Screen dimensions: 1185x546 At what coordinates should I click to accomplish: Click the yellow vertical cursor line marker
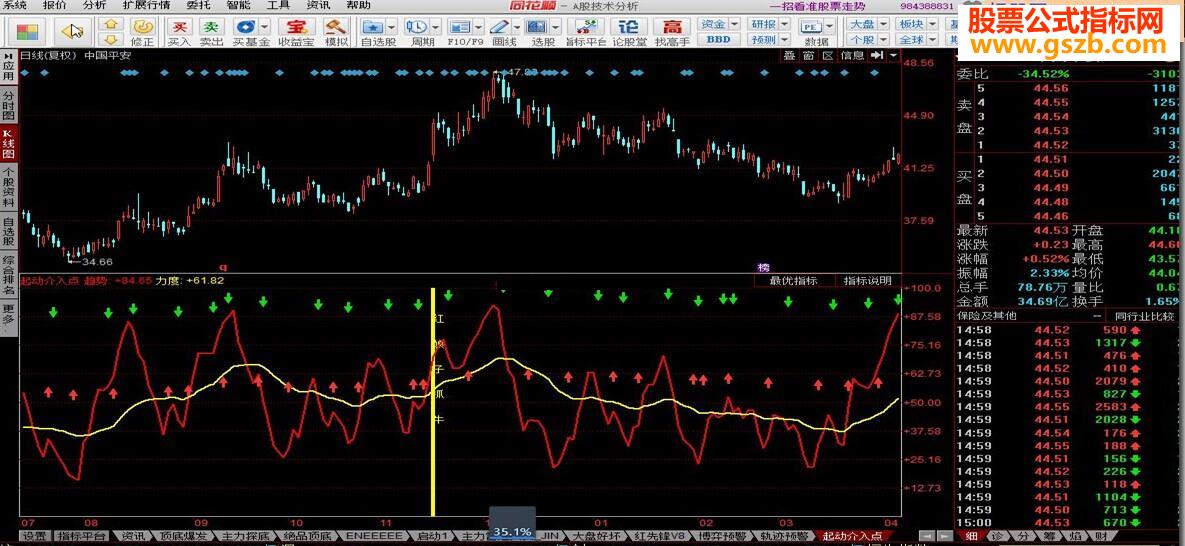(432, 402)
